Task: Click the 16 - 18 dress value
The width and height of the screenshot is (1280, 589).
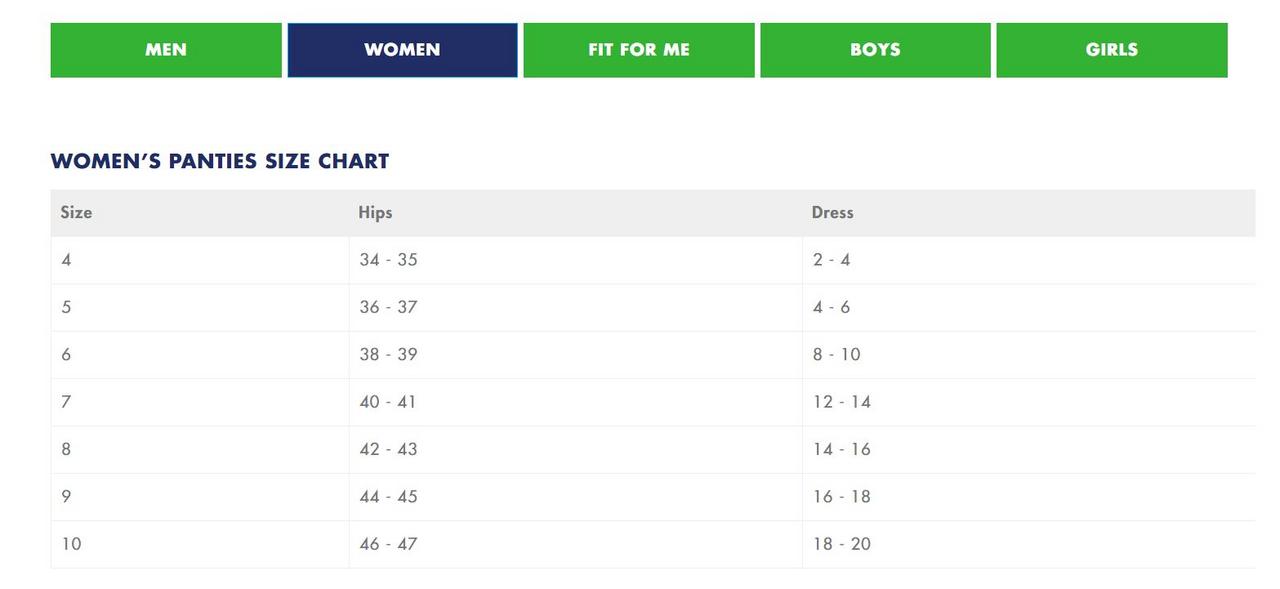Action: click(x=842, y=497)
